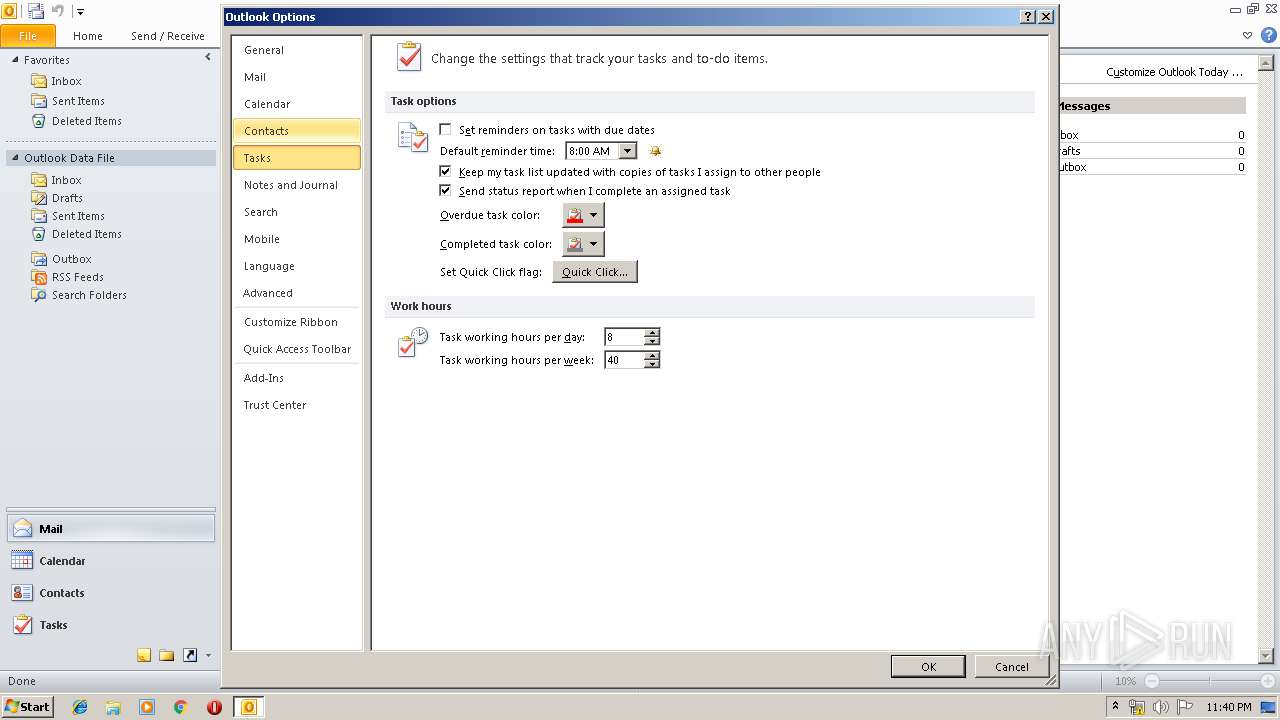Open navigation pane configure buttons arrow
The height and width of the screenshot is (720, 1280).
coord(208,656)
